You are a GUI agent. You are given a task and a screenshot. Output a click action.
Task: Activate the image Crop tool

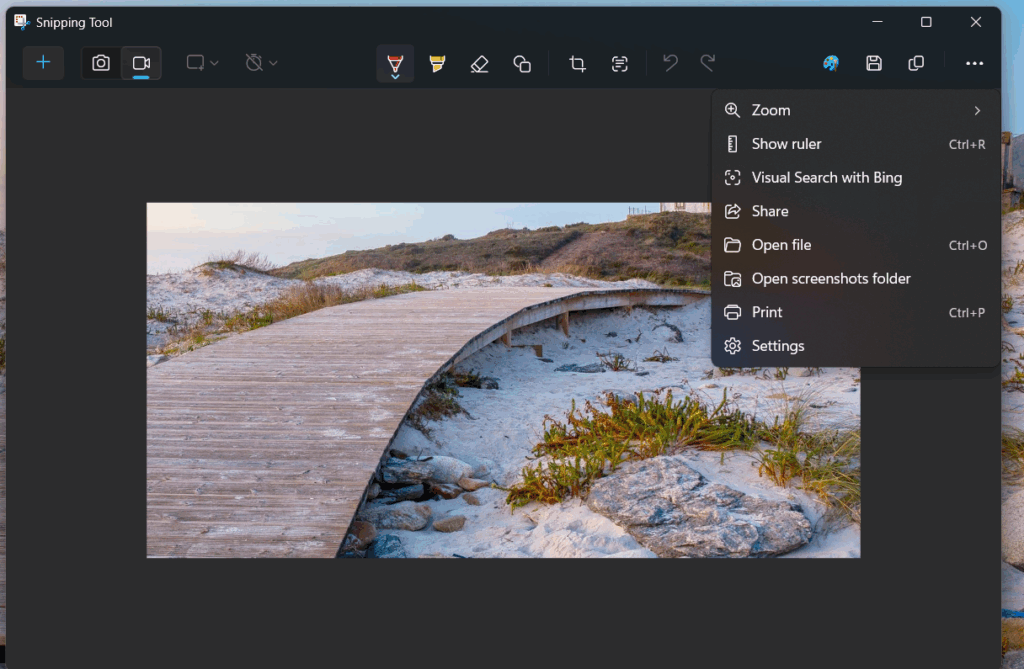[577, 64]
